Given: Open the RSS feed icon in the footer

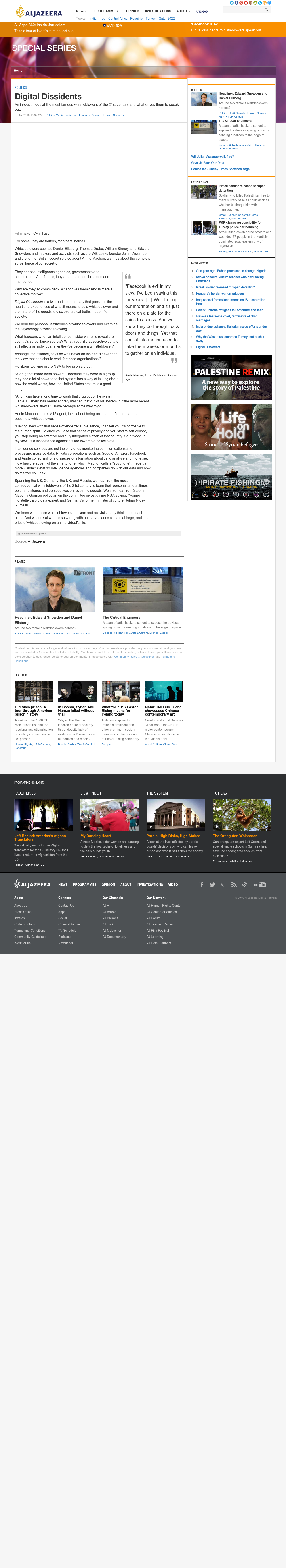Looking at the screenshot, I should (x=234, y=884).
